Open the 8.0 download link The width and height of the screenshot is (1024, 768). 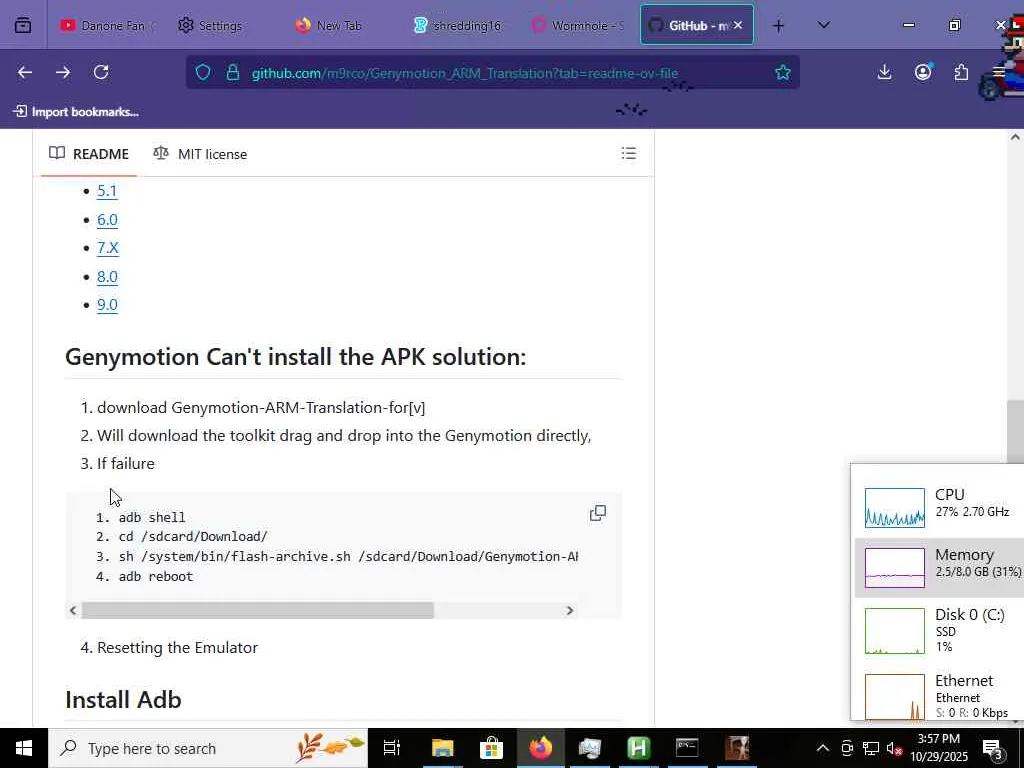point(107,276)
